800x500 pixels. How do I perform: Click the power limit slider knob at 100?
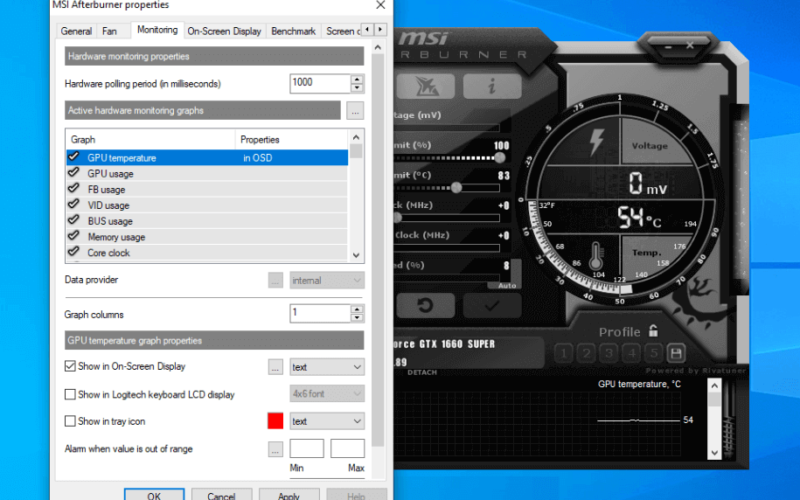[500, 158]
